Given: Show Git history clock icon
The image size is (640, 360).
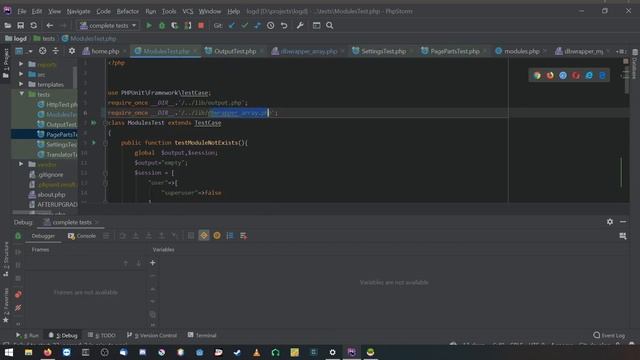Looking at the screenshot, I should point(271,25).
